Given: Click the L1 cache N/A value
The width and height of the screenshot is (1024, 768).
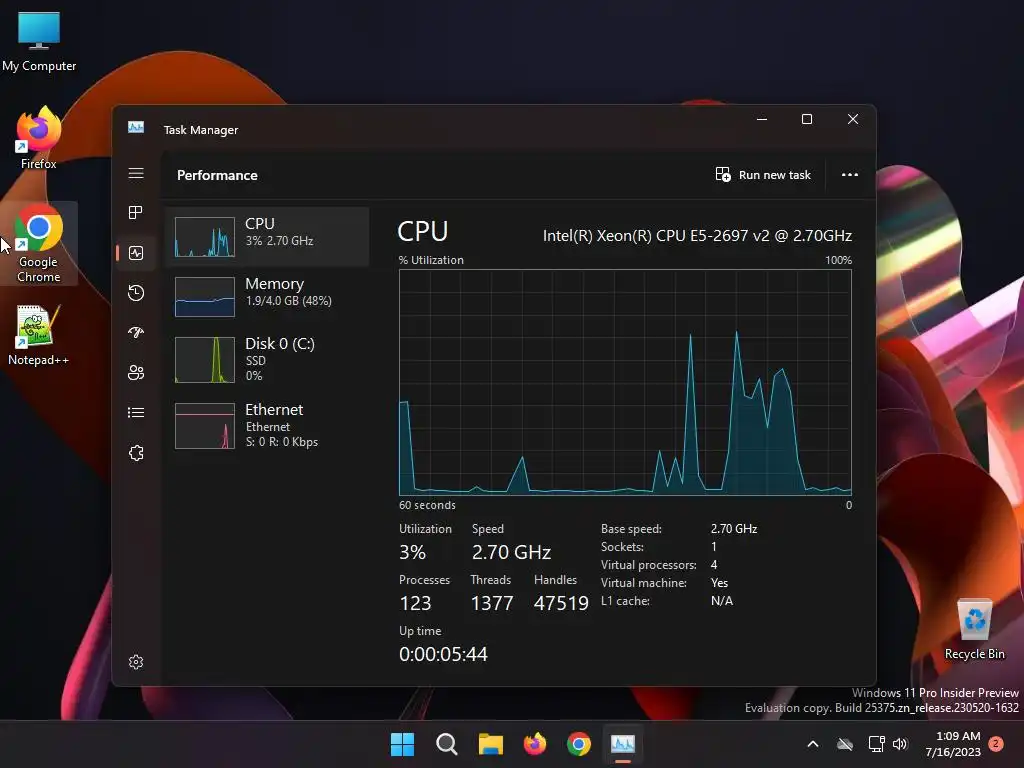Looking at the screenshot, I should pyautogui.click(x=722, y=601).
